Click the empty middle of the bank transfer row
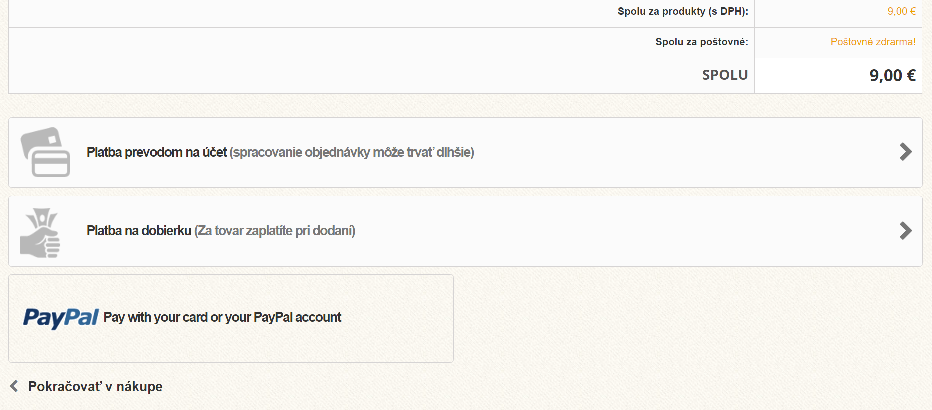 (x=680, y=152)
